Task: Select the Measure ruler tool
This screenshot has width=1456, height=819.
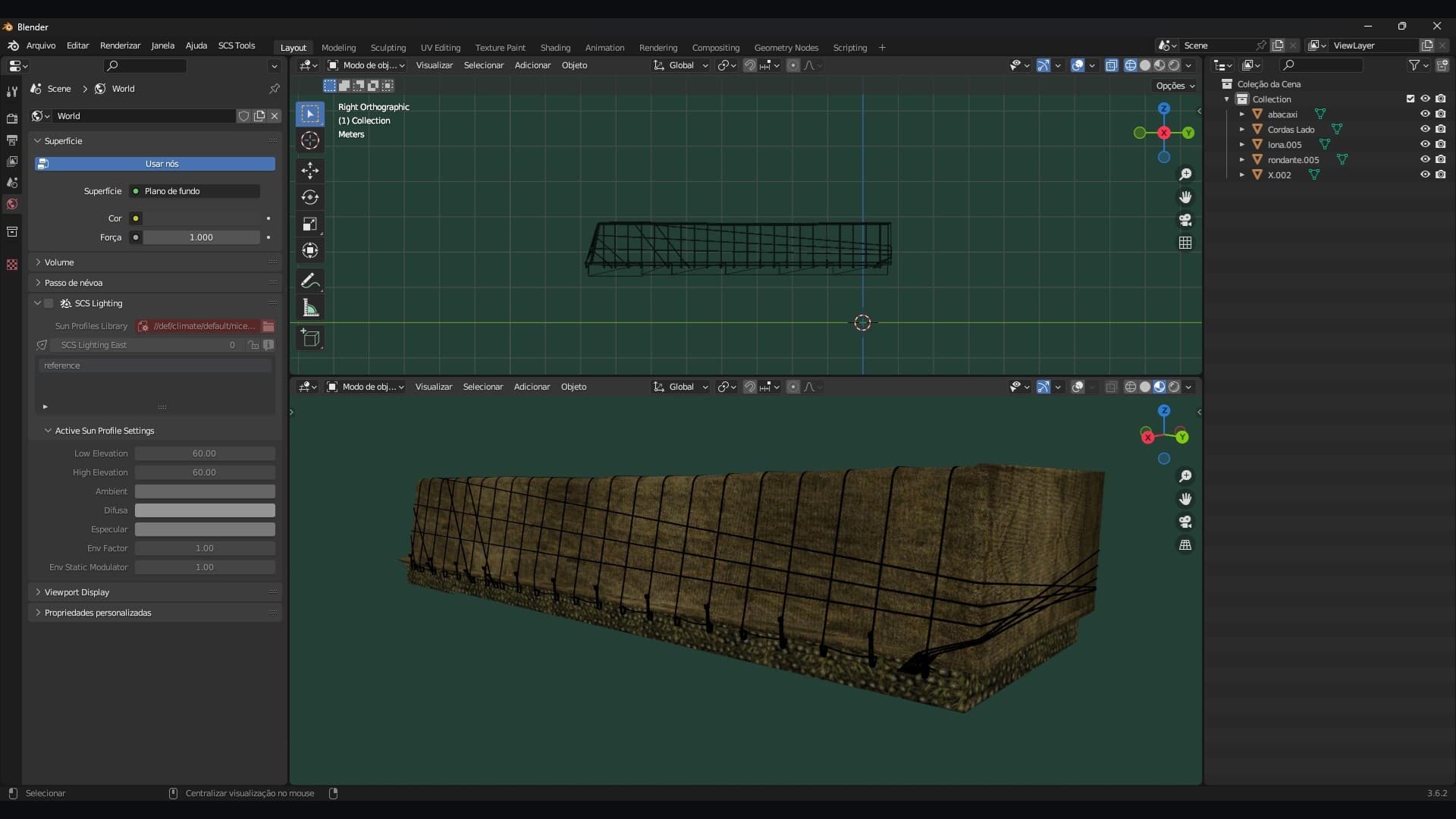Action: click(x=310, y=308)
